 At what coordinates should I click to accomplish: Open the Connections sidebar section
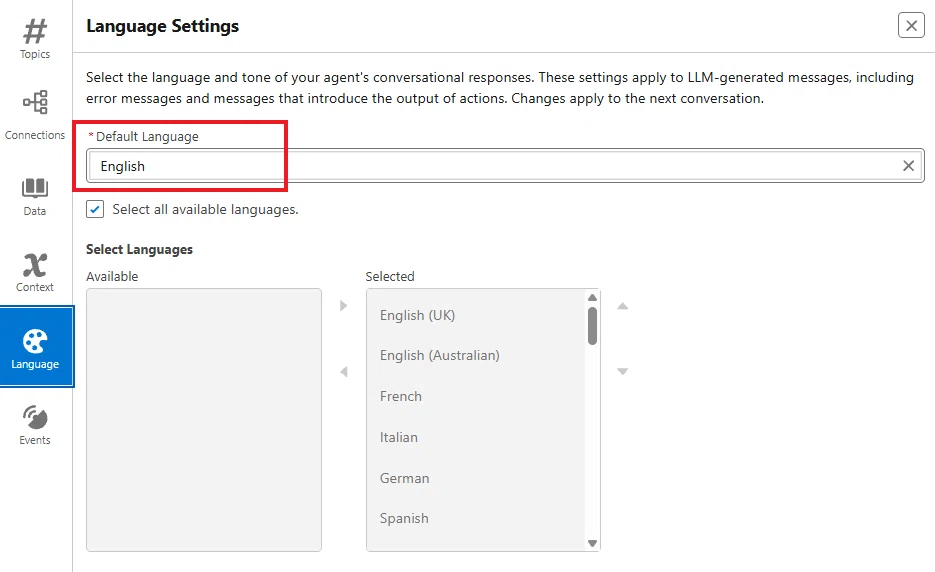[35, 116]
